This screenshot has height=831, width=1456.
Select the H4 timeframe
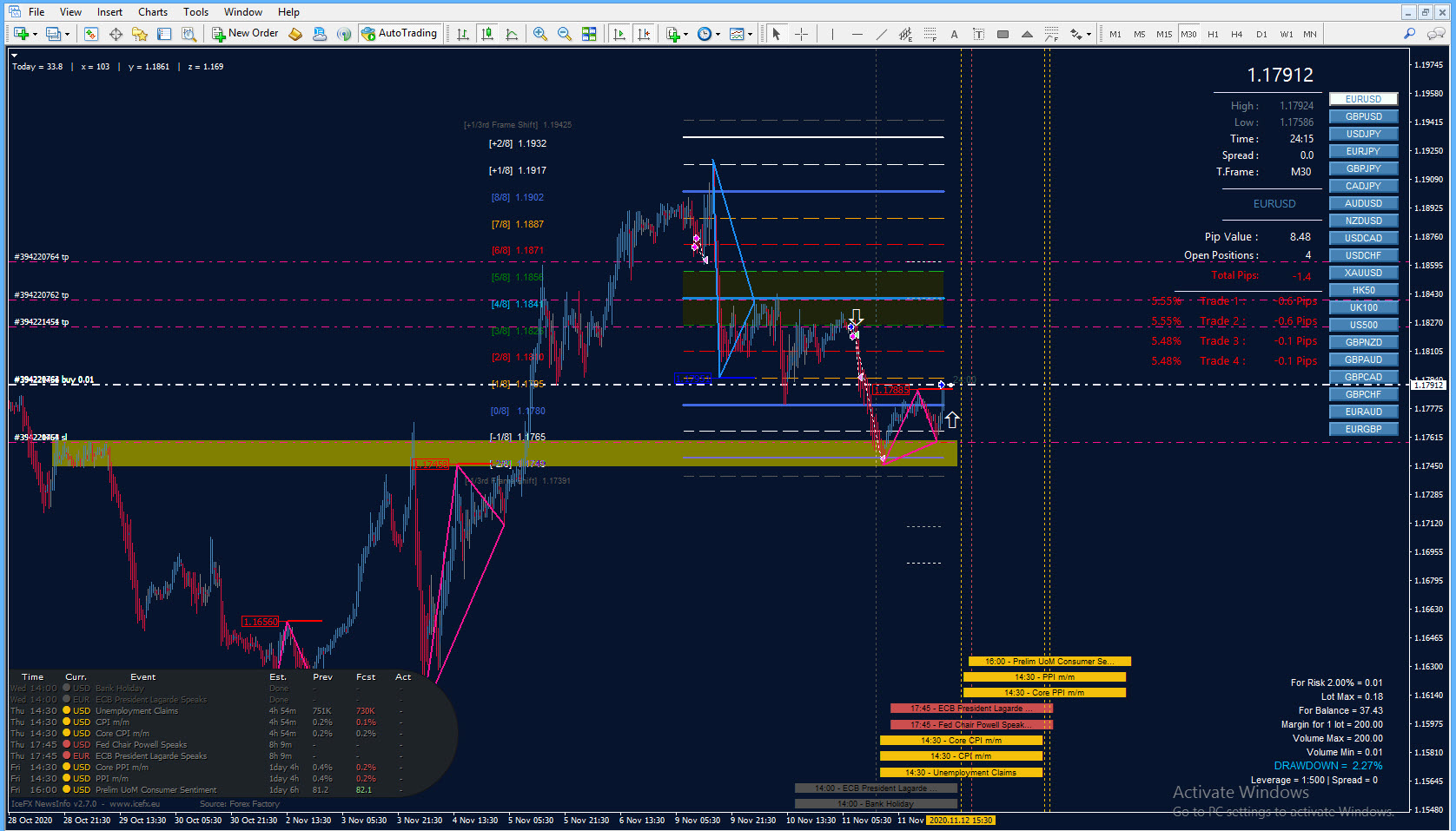[1237, 34]
